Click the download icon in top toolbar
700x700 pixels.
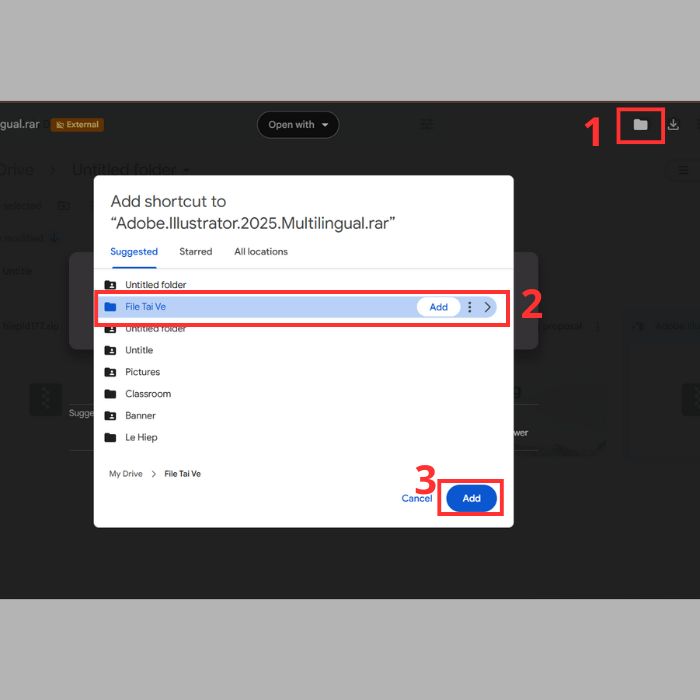click(x=673, y=125)
